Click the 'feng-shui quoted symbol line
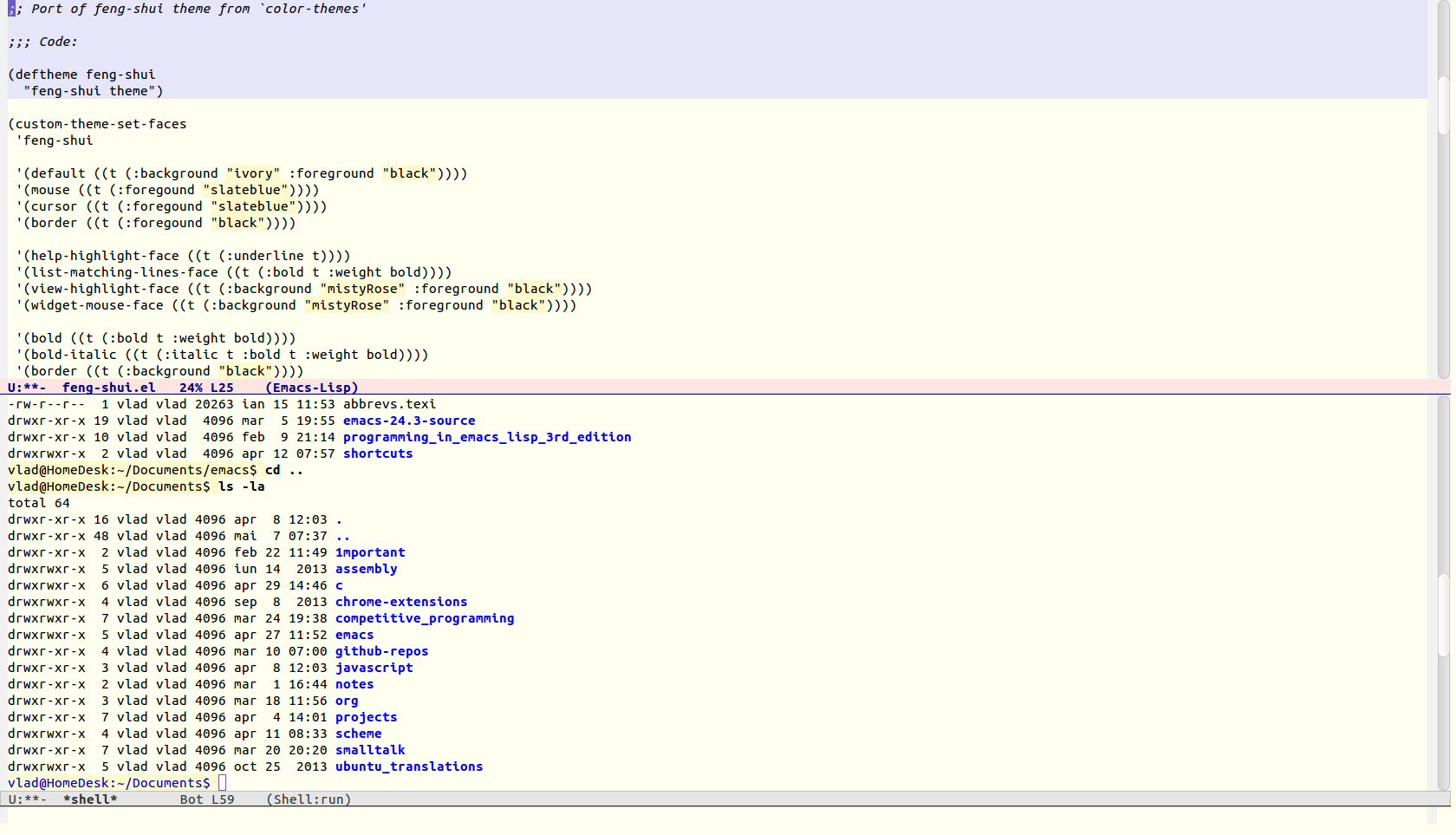 (55, 140)
